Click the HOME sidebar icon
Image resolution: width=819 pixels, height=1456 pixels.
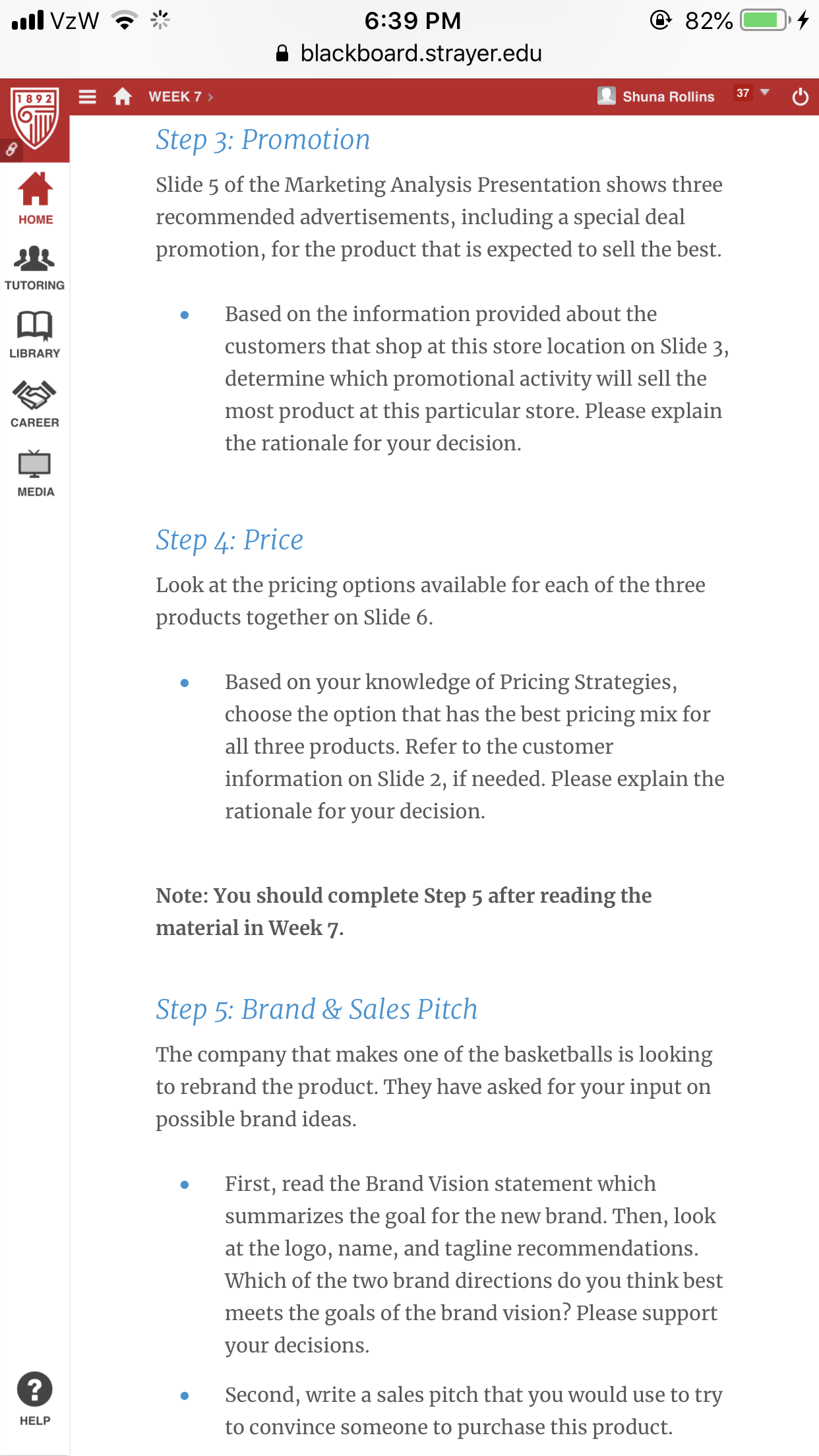(x=35, y=198)
